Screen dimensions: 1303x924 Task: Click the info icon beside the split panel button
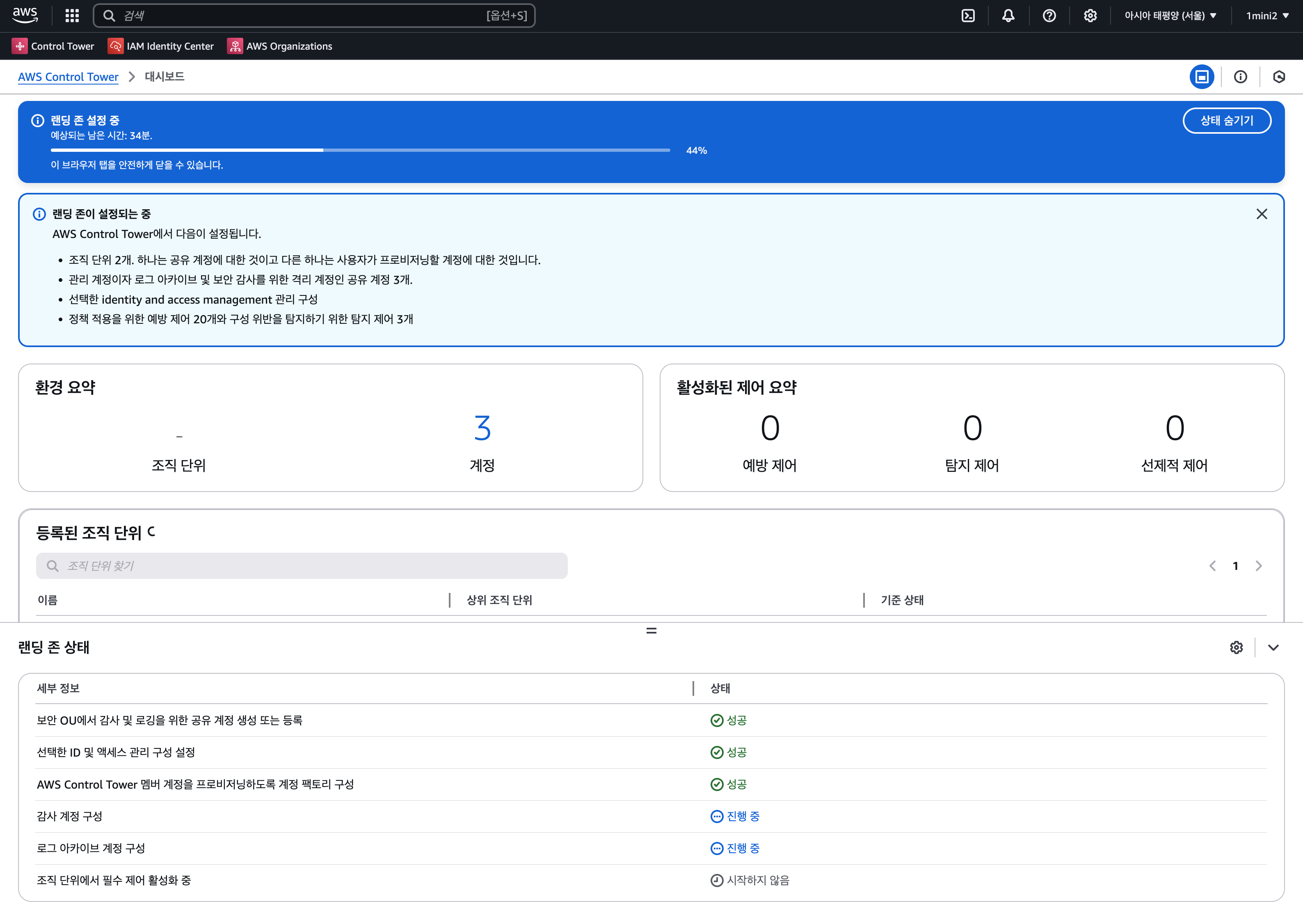1241,77
